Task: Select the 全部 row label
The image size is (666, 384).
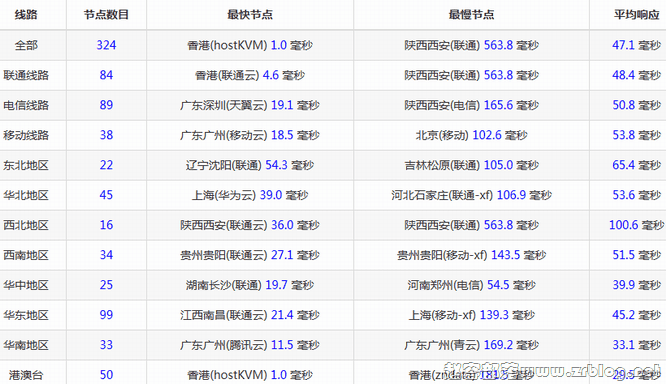Action: pyautogui.click(x=26, y=45)
